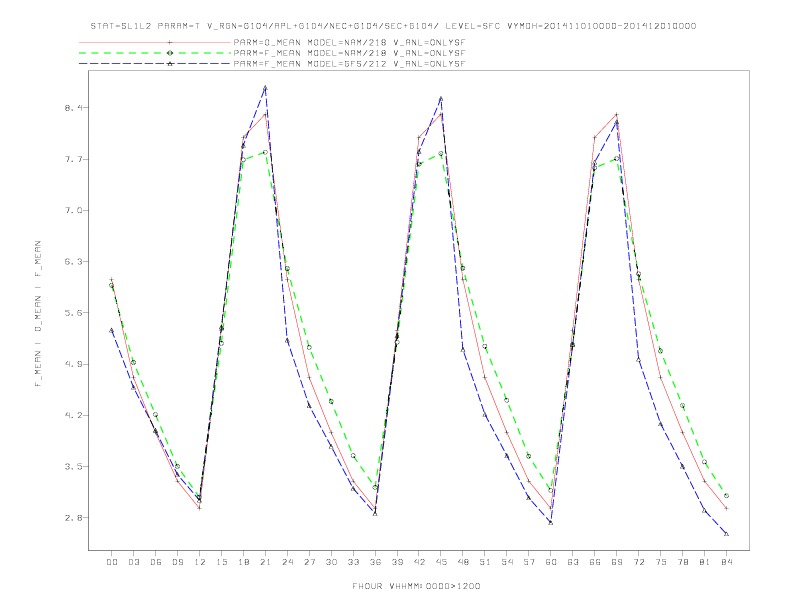Click x-axis hour label 15
This screenshot has height=612, width=792.
pyautogui.click(x=221, y=562)
